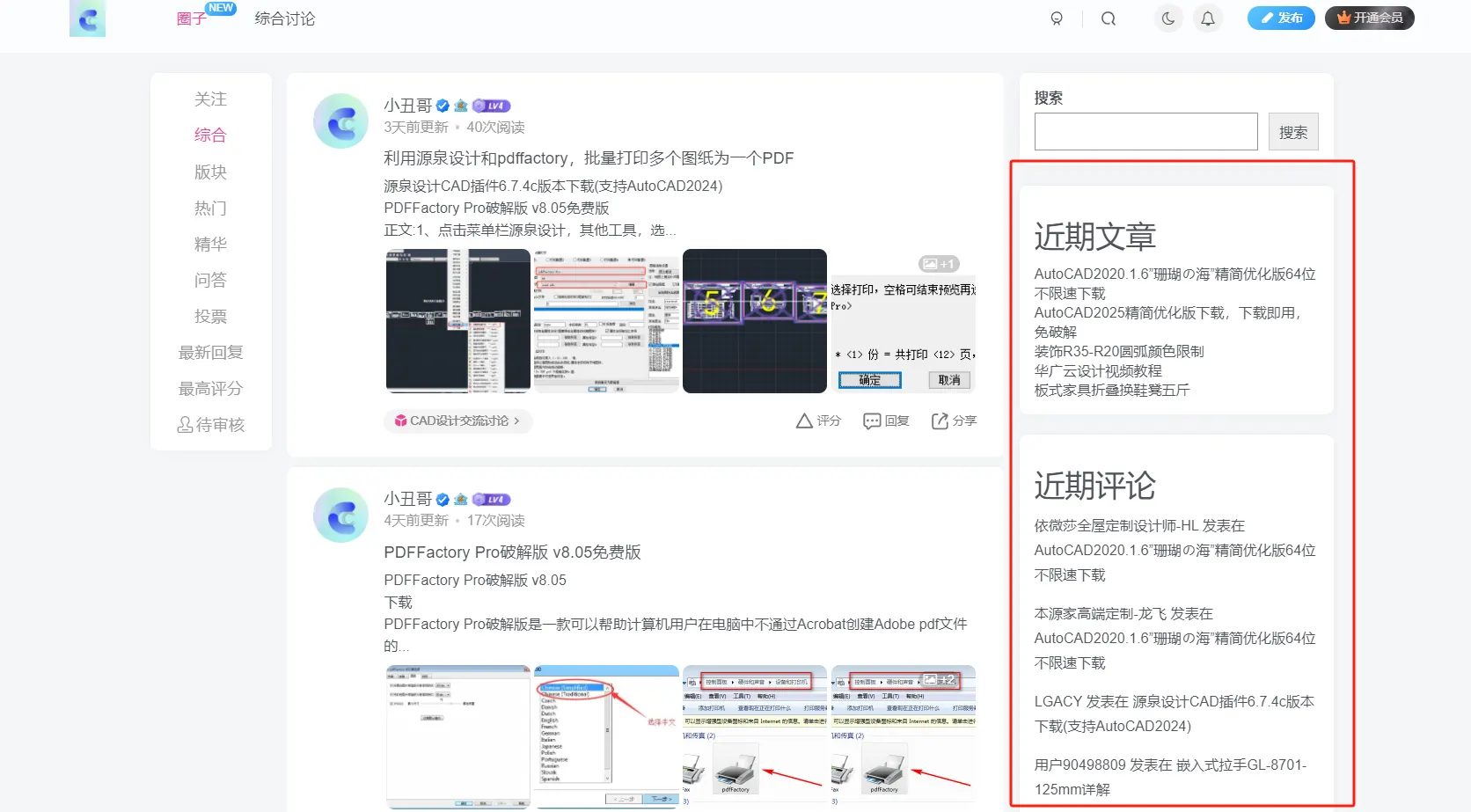Open article 装饰R35-R20圆弧颜色限制
Screen dimensions: 1471x812
1119,351
